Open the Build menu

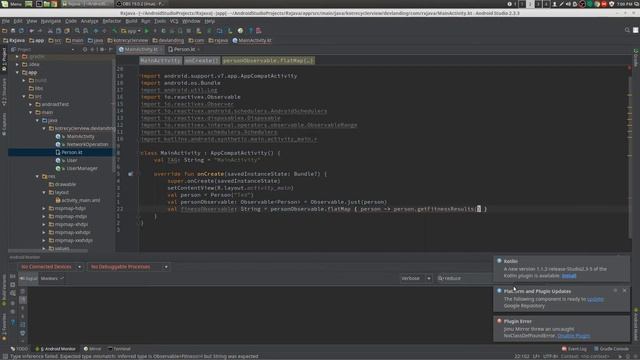pyautogui.click(x=131, y=21)
